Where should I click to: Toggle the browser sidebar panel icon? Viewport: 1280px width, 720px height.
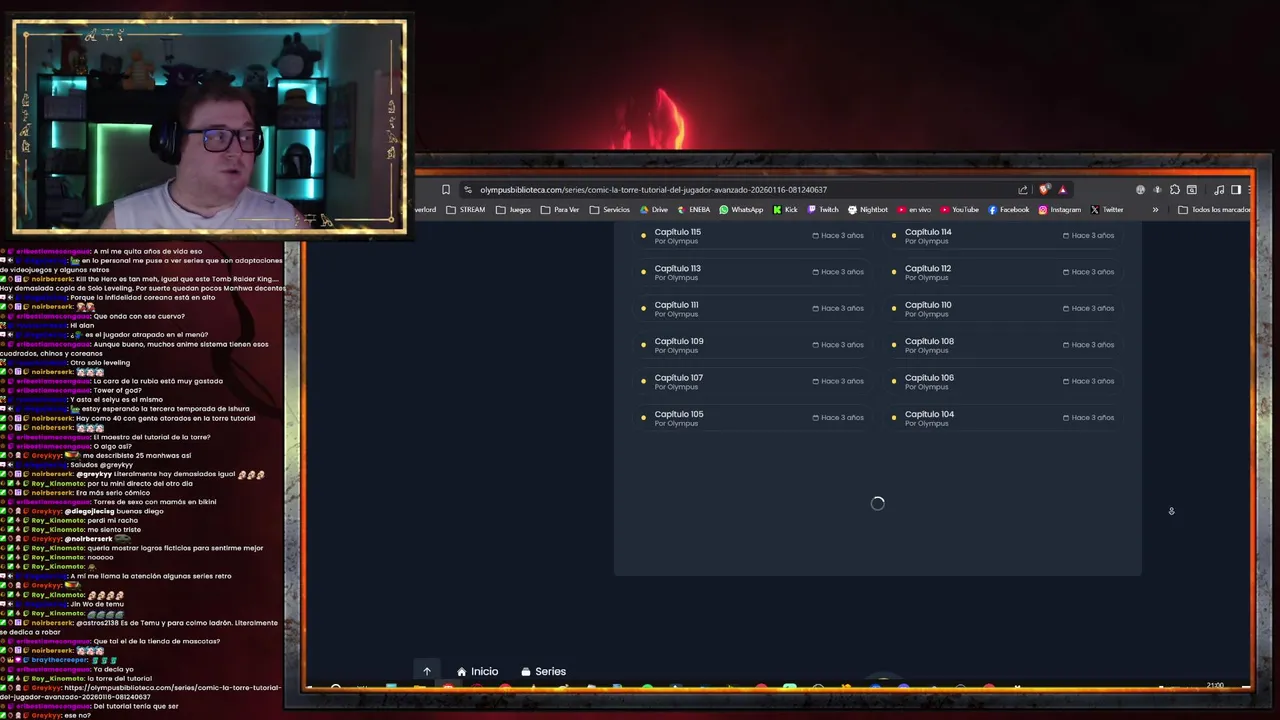click(1236, 190)
